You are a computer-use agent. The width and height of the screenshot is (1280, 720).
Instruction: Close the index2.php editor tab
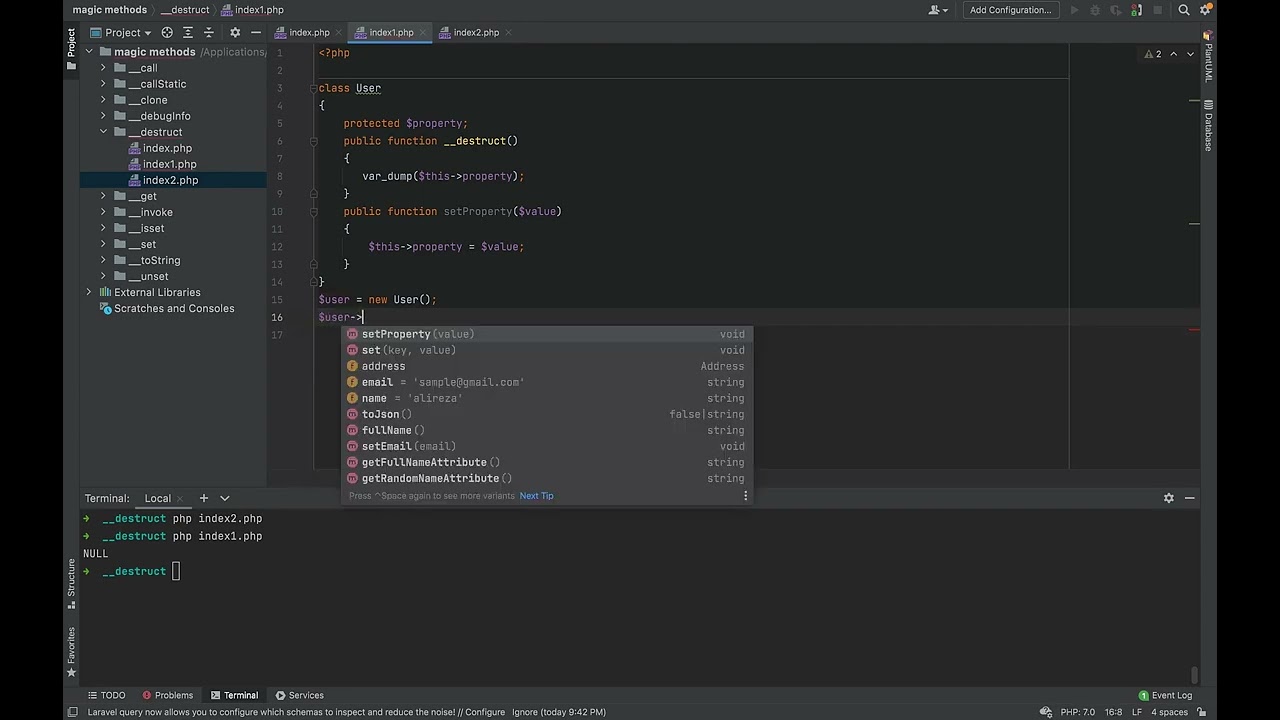[510, 32]
